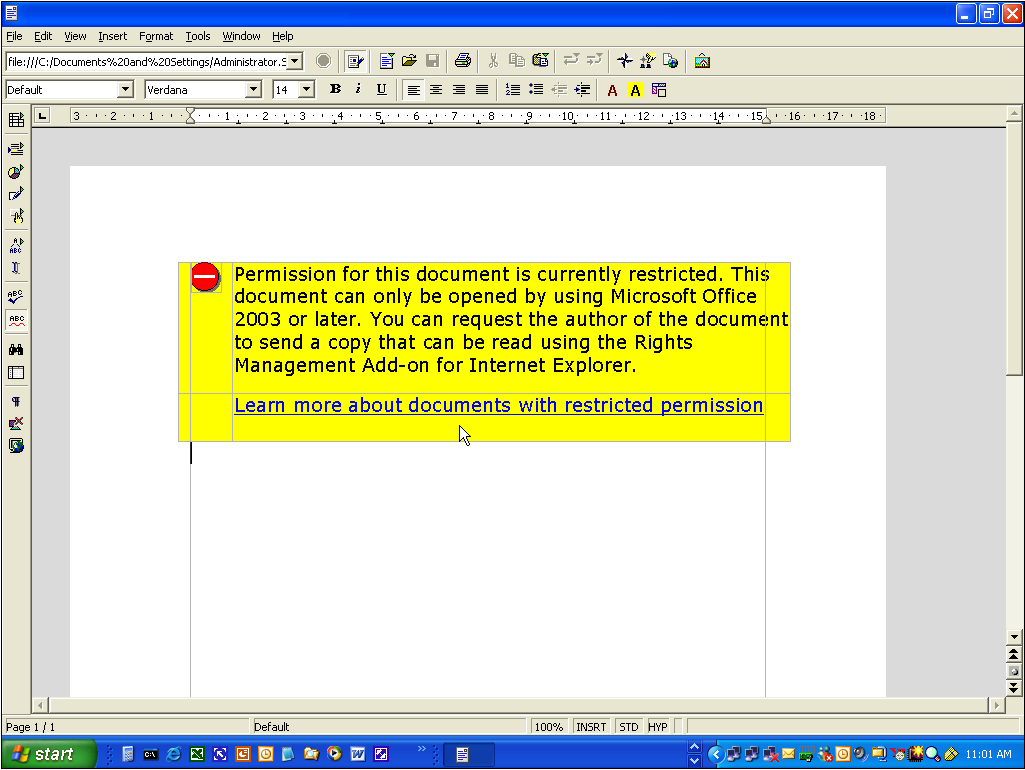1025x770 pixels.
Task: Click the Decrease Indent icon
Action: [x=559, y=90]
